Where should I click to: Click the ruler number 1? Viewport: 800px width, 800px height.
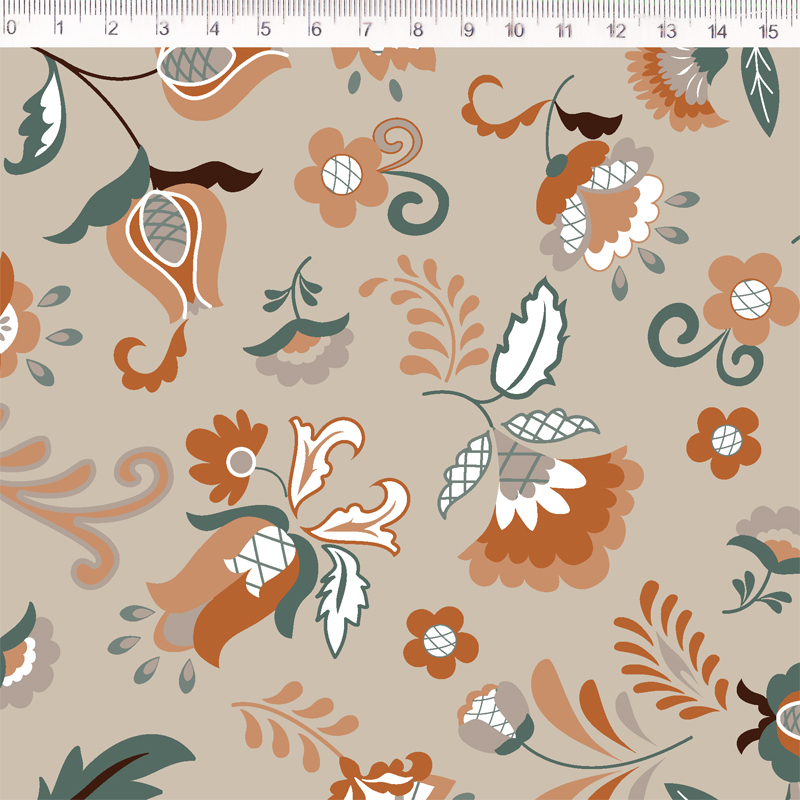(60, 28)
